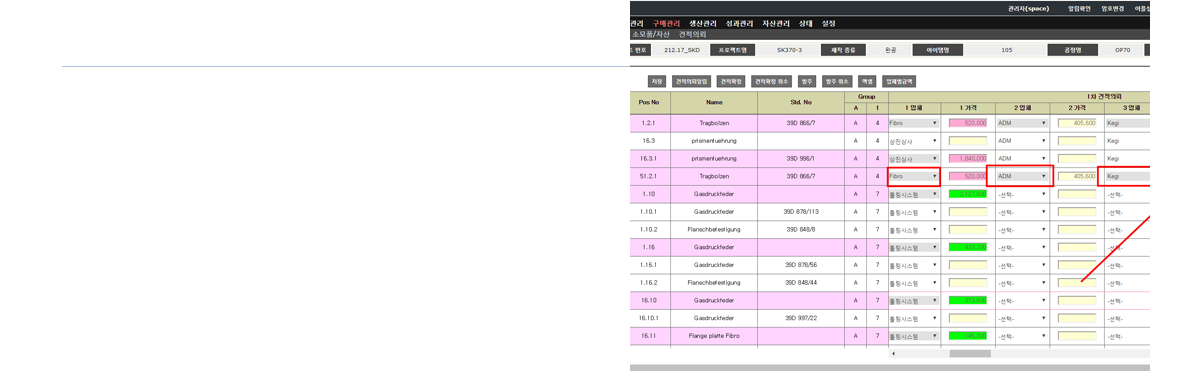Open Fibro vendor dropdown in row 1.2.1
This screenshot has width=1200, height=371.
[x=913, y=122]
